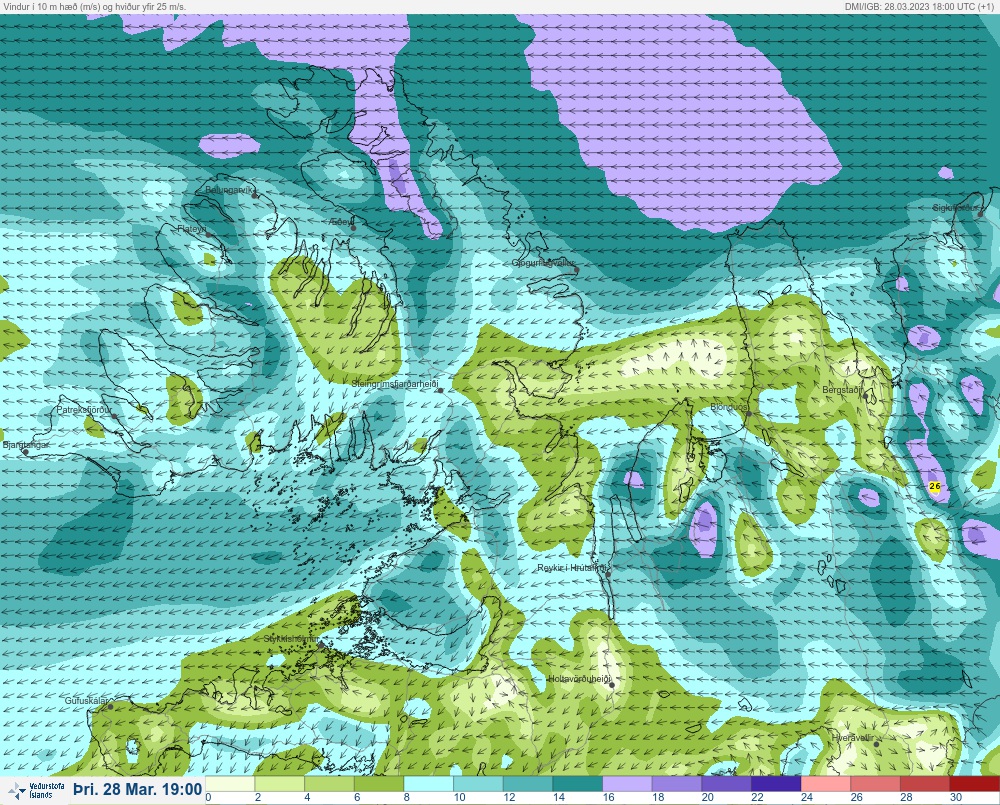Click the forecast time 'Þri. 28 Mar. 19:00'
The height and width of the screenshot is (805, 1000).
click(138, 790)
